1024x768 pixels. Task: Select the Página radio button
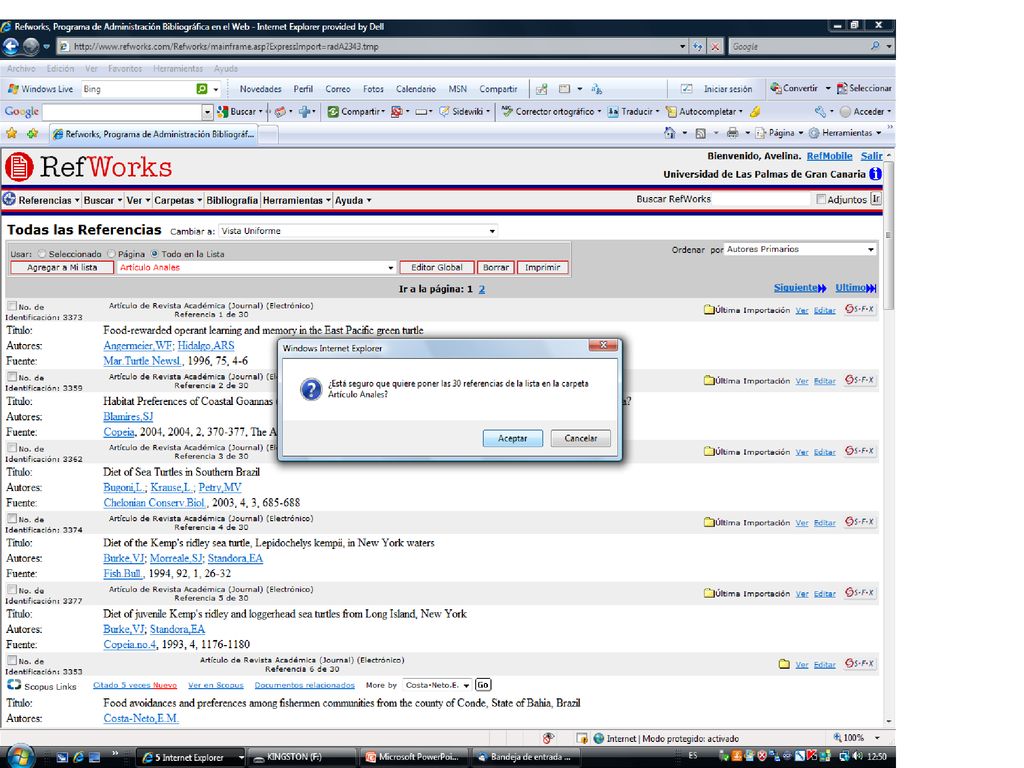coord(112,253)
